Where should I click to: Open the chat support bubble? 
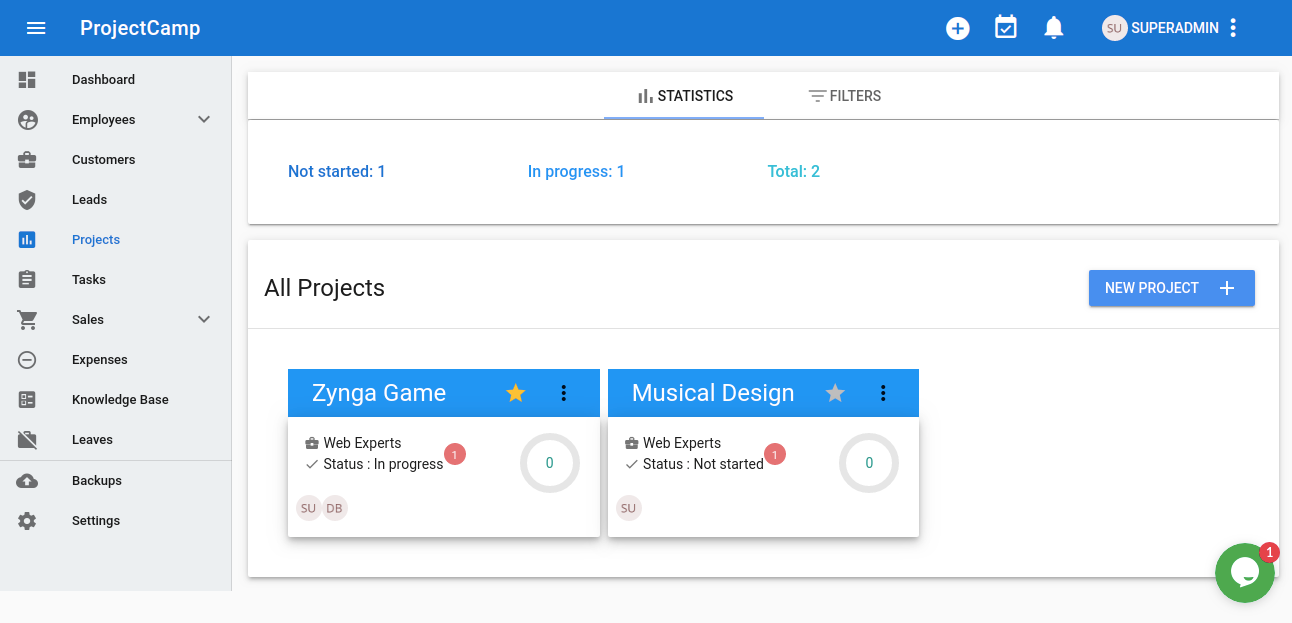(1244, 573)
